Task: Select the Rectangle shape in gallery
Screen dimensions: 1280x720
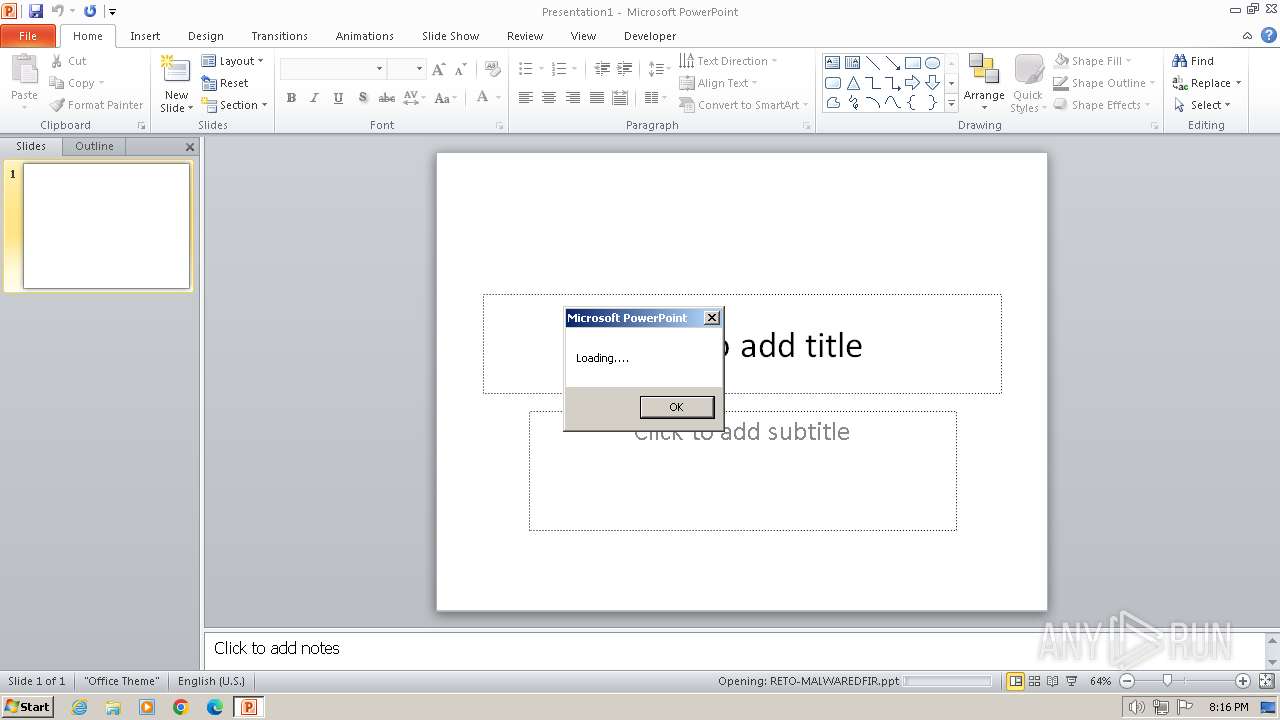Action: point(912,62)
